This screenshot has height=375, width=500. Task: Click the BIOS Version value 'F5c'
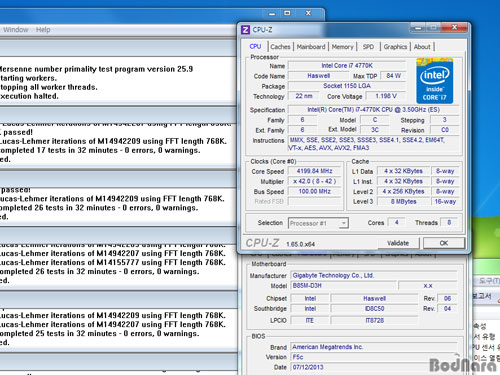[x=374, y=357]
